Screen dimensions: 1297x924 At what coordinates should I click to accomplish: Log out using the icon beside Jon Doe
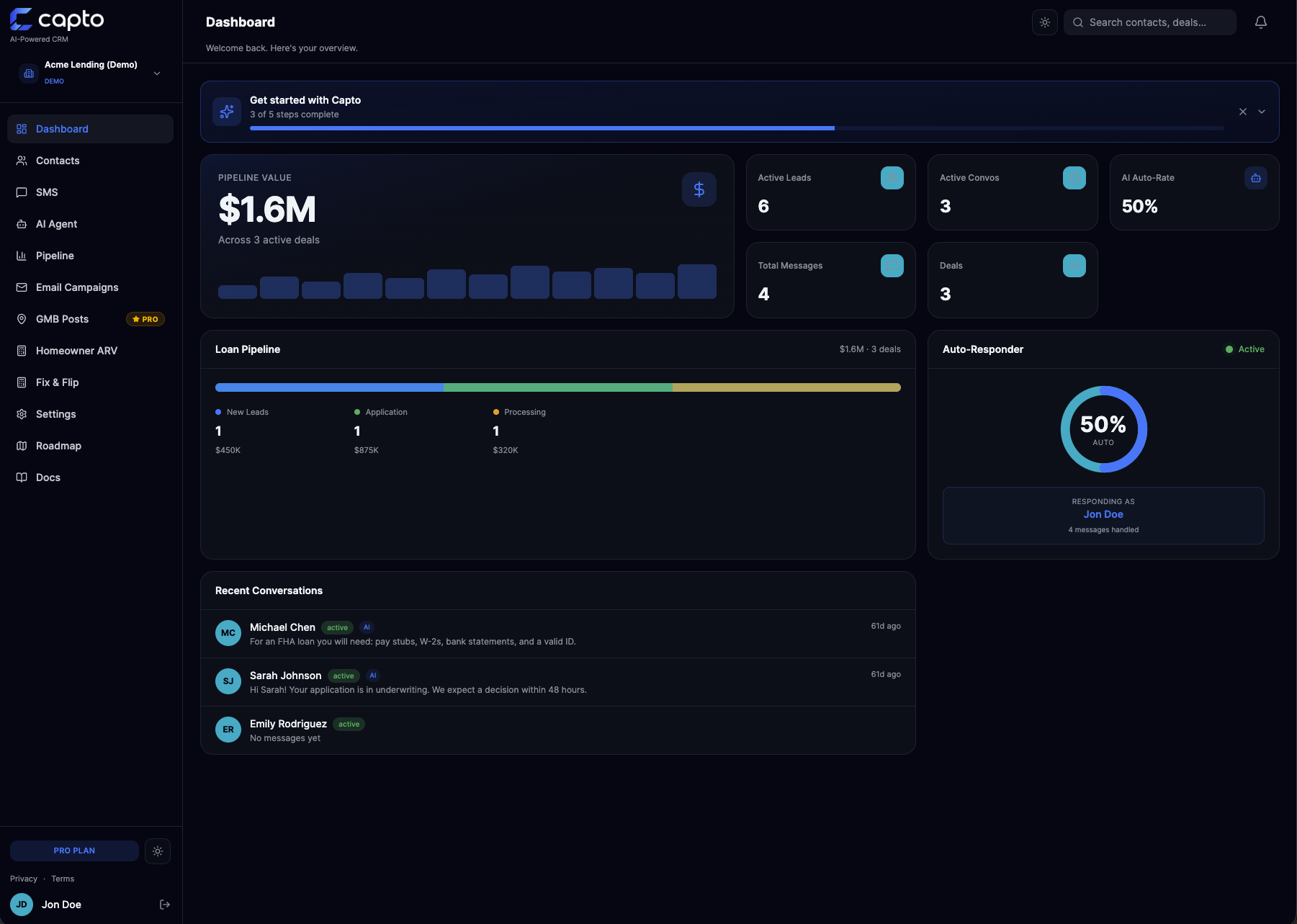165,905
